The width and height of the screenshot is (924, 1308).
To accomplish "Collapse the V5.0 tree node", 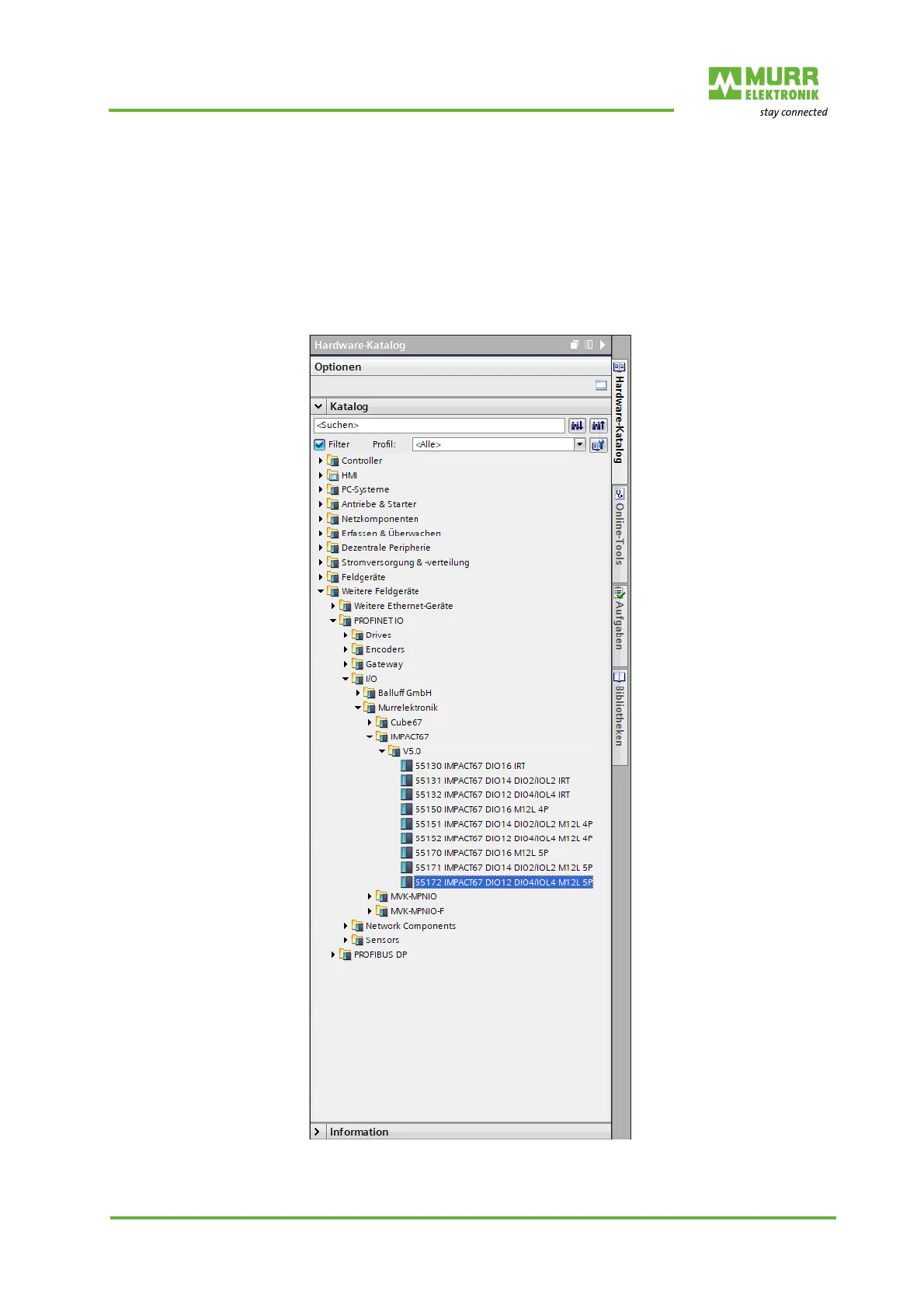I will click(382, 751).
